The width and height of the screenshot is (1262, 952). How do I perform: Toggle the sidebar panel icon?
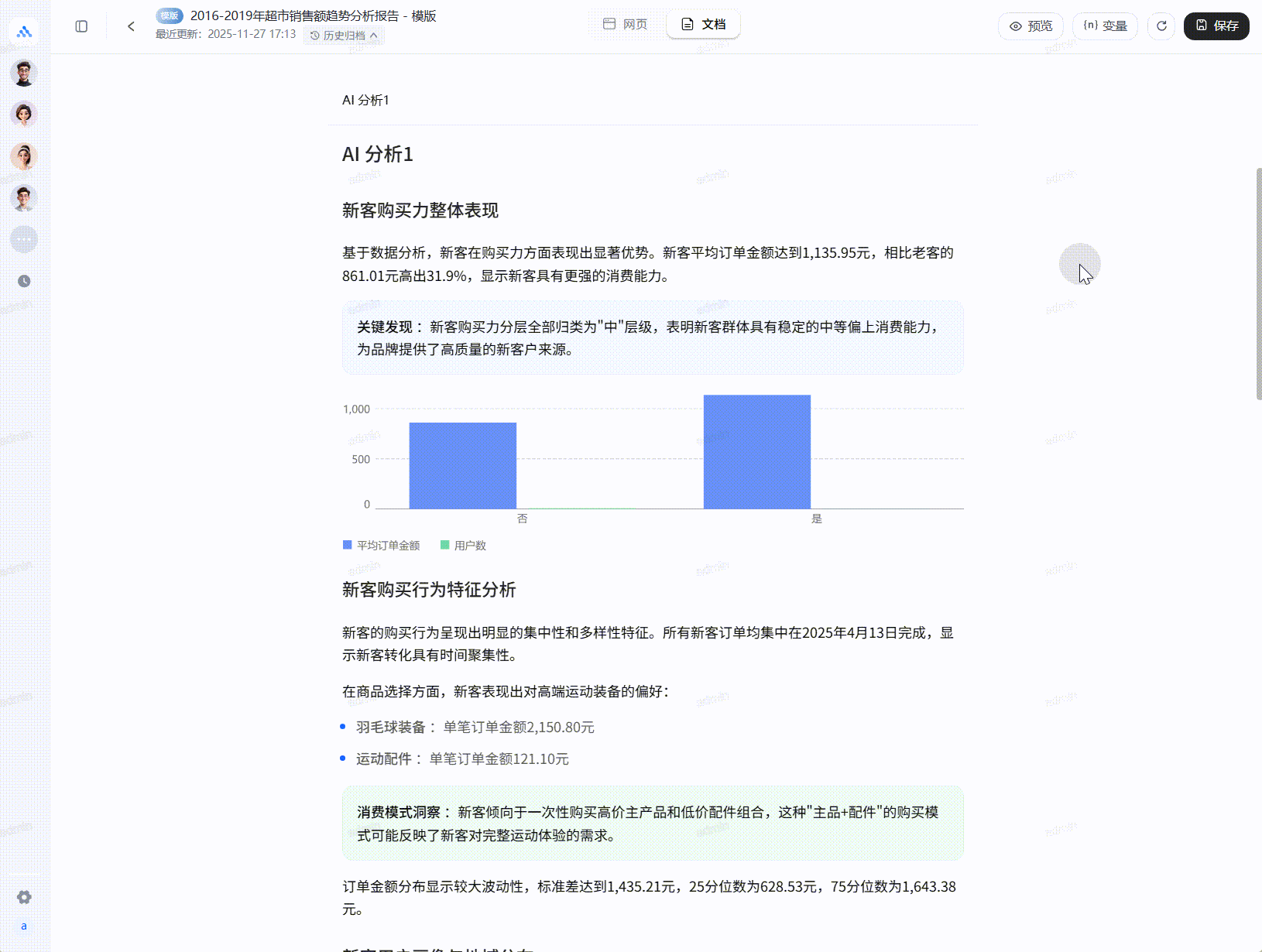coord(81,26)
